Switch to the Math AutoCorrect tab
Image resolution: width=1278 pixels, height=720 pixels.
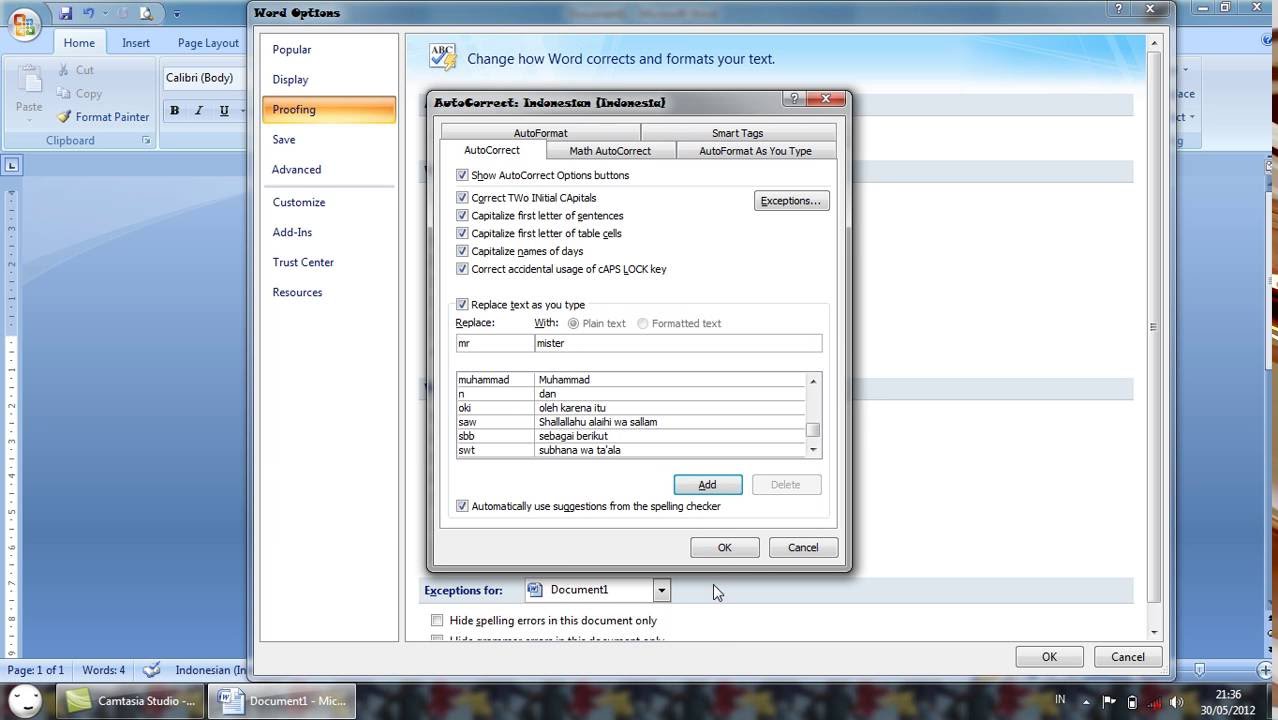(610, 151)
